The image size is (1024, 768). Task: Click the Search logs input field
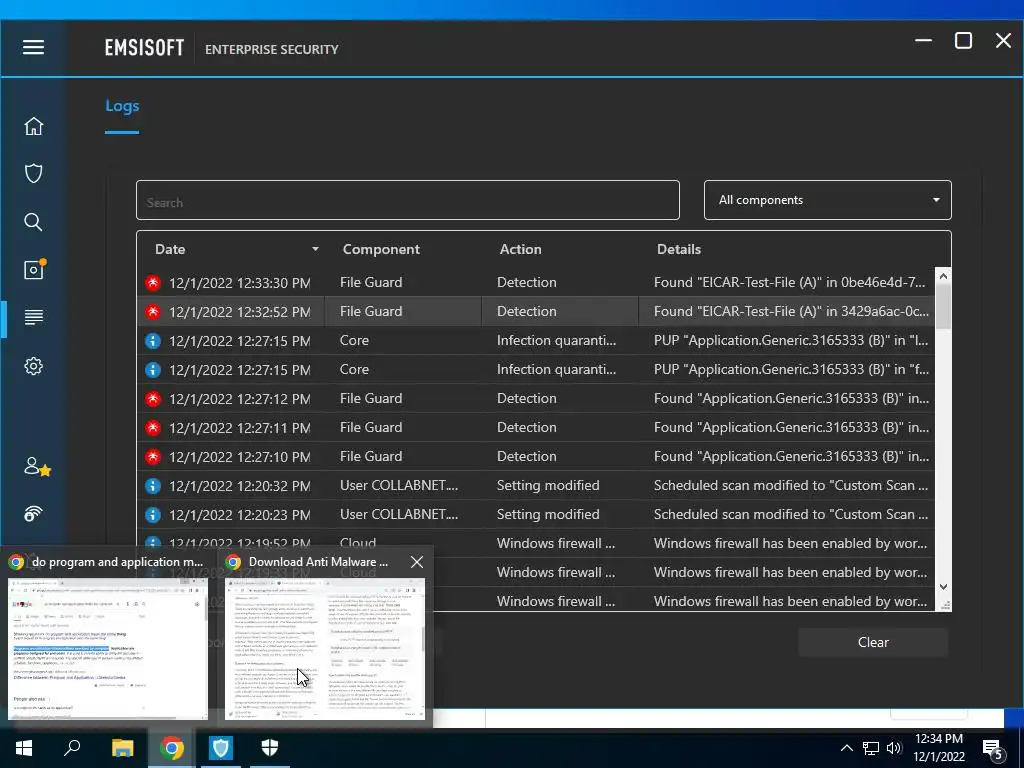[x=408, y=200]
